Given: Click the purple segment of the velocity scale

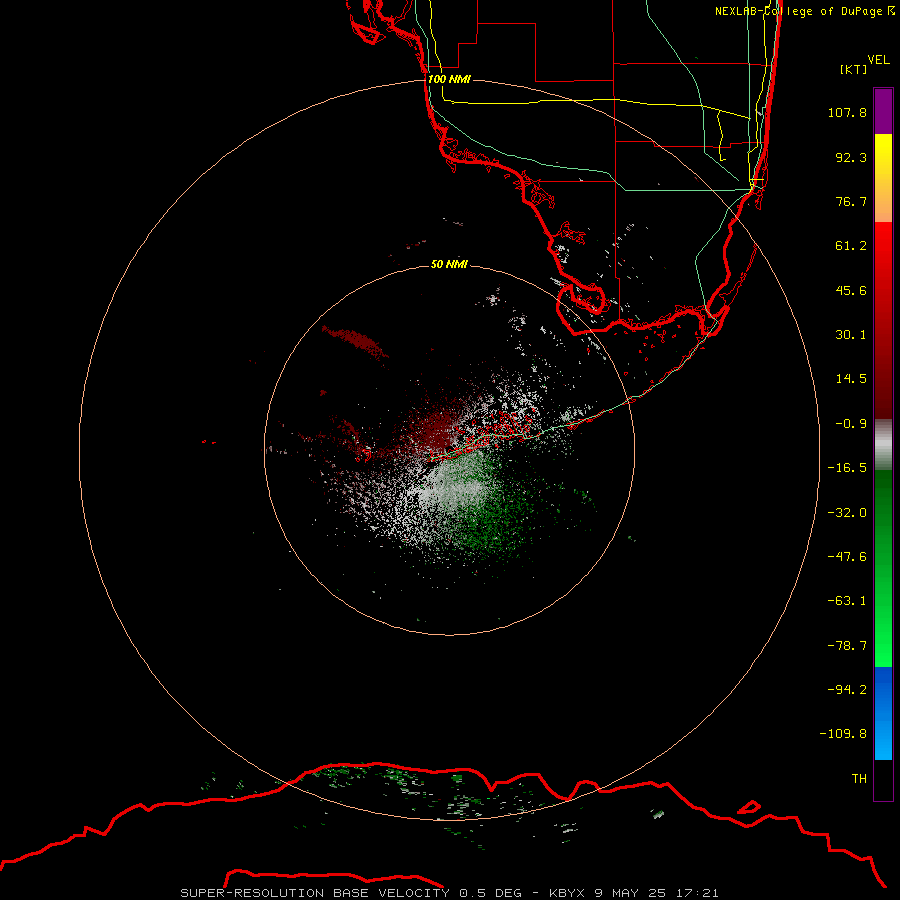Looking at the screenshot, I should click(x=883, y=111).
